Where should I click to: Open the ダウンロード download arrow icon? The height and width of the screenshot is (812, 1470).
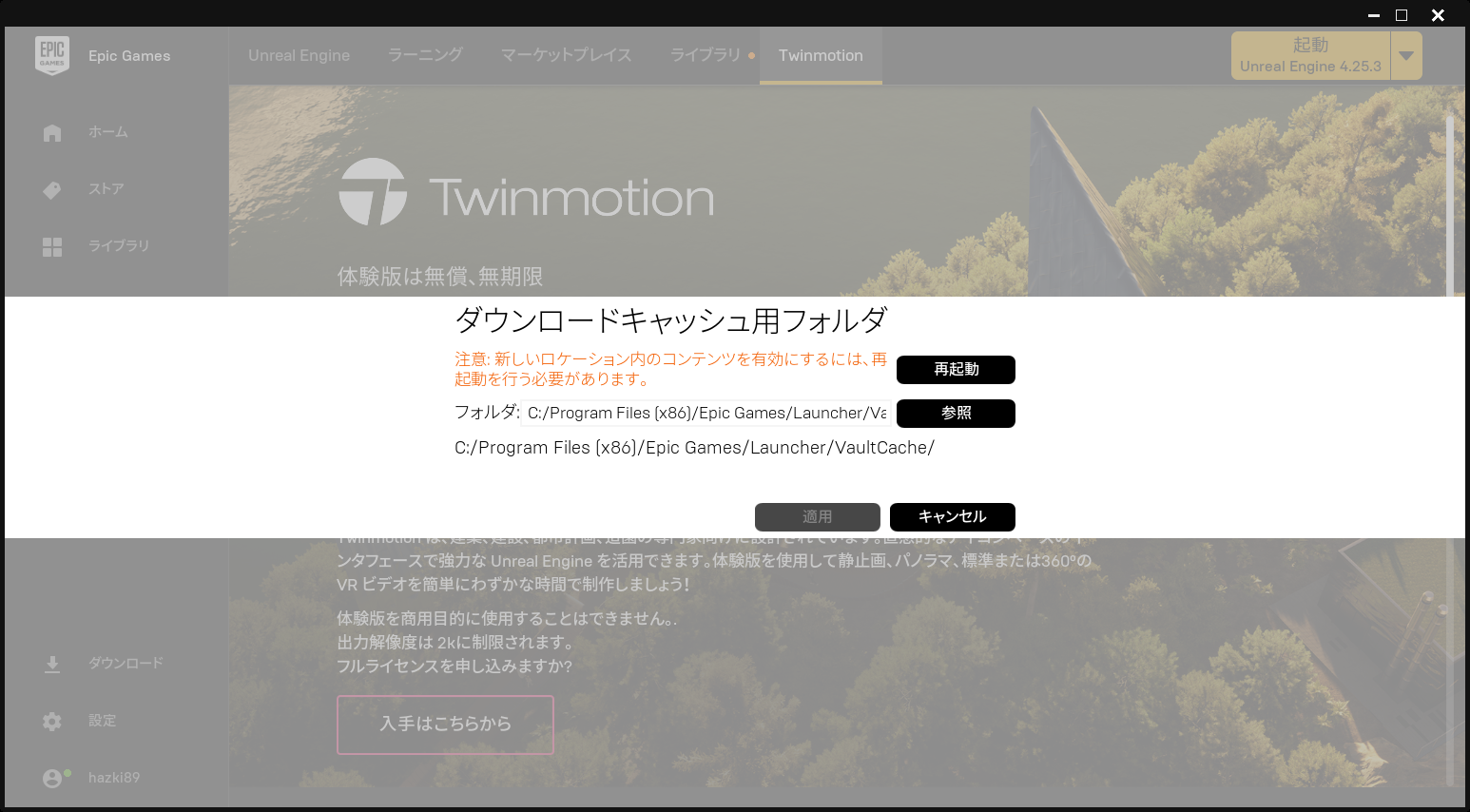(52, 665)
